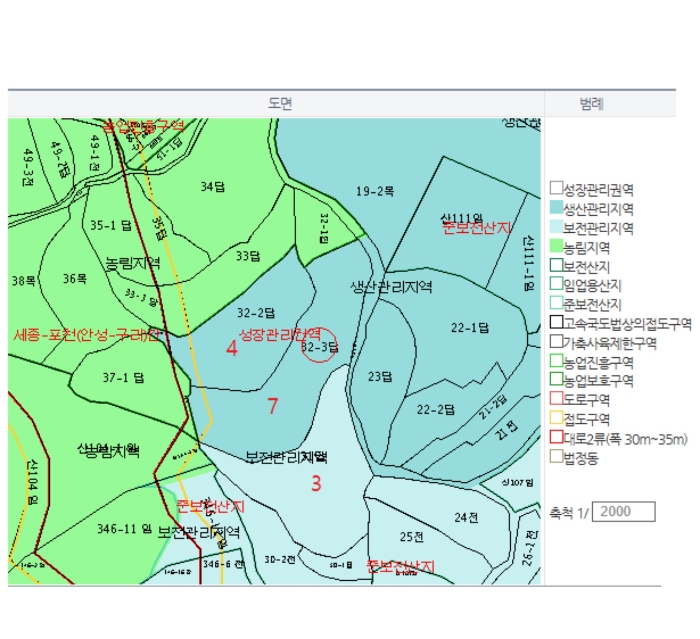Select the 가축사육제한구역 legend box
700x639 pixels.
point(556,341)
